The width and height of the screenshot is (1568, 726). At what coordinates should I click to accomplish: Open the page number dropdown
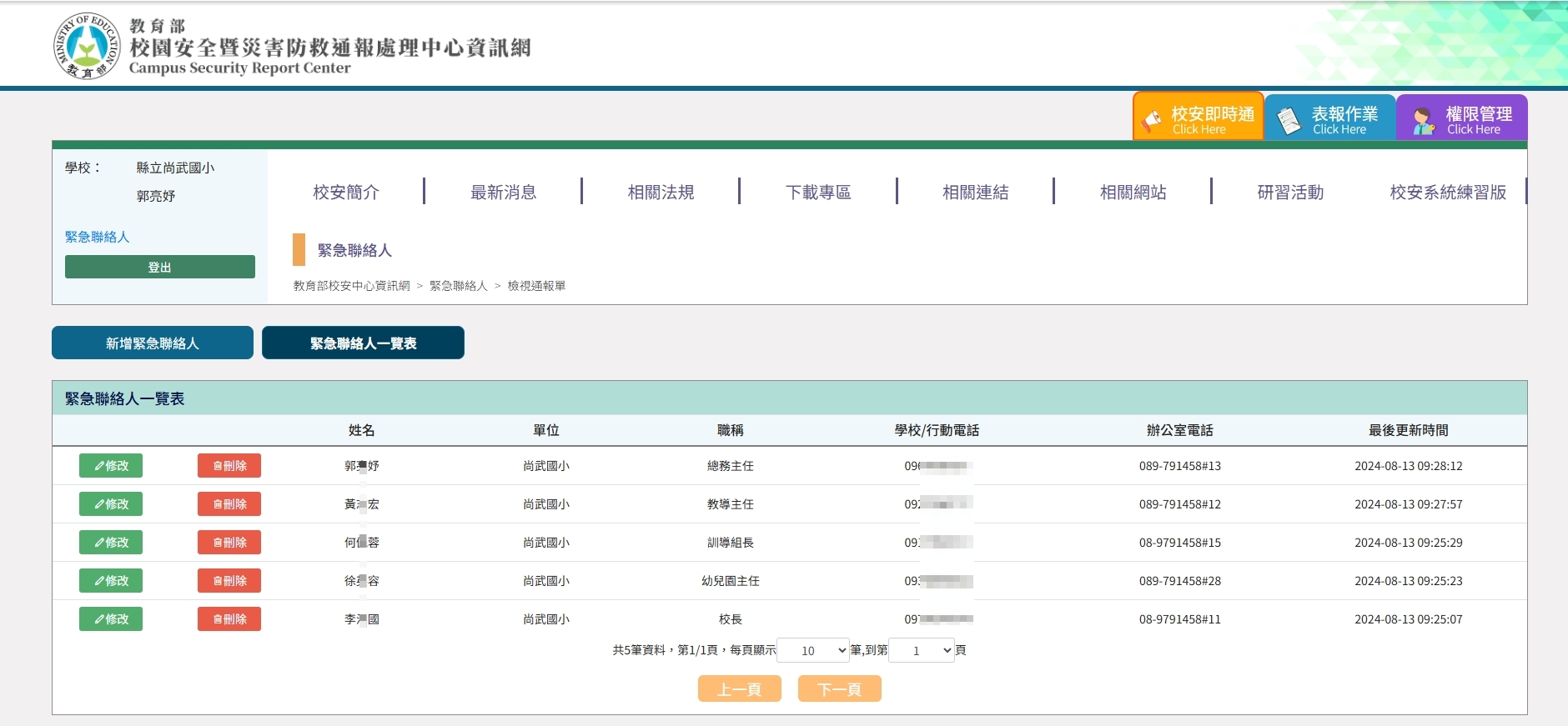(x=922, y=651)
